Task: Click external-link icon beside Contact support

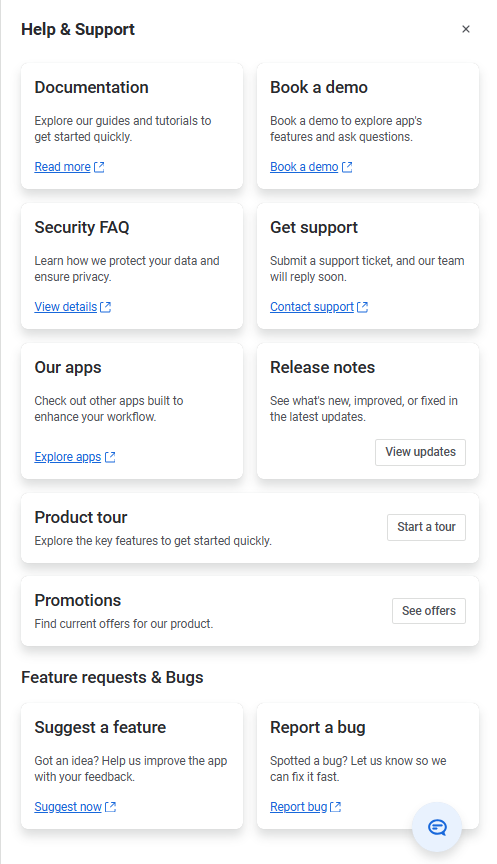Action: pyautogui.click(x=363, y=307)
